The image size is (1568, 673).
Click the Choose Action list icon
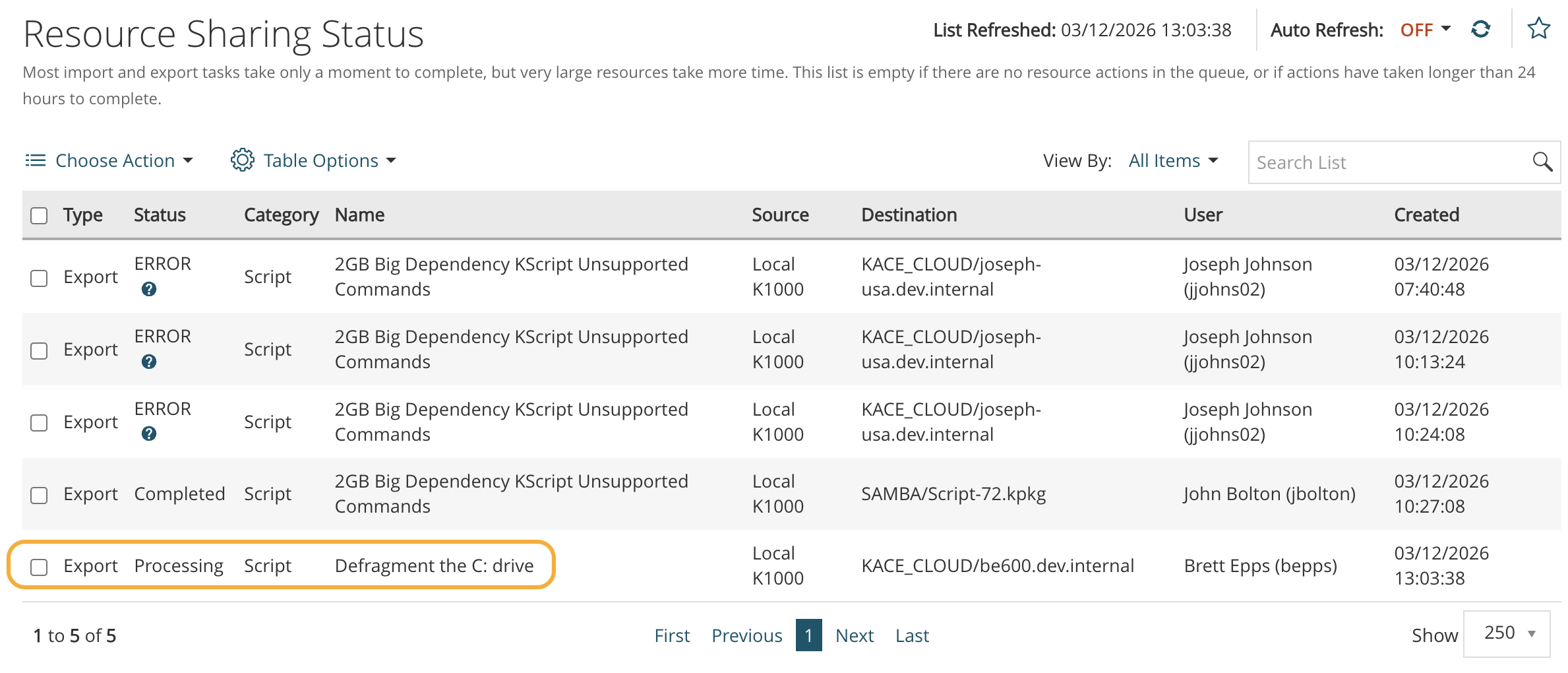click(35, 160)
